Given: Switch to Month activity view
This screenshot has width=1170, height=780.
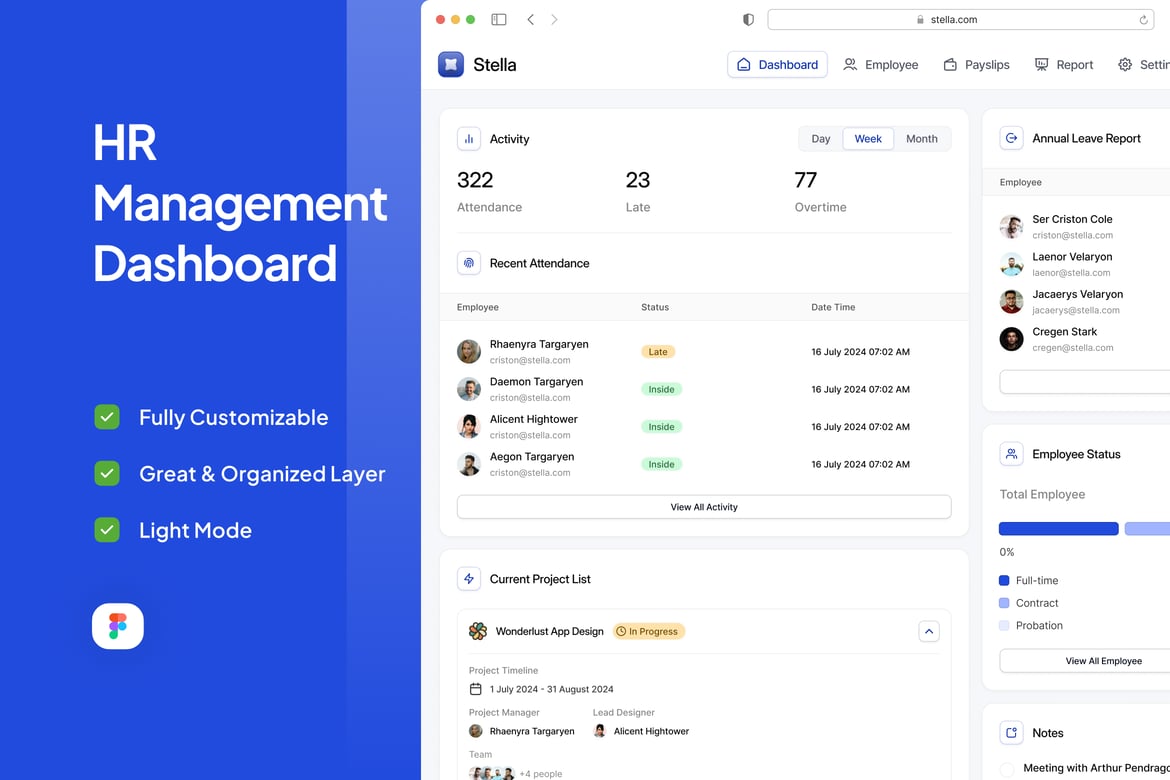Looking at the screenshot, I should coord(921,139).
